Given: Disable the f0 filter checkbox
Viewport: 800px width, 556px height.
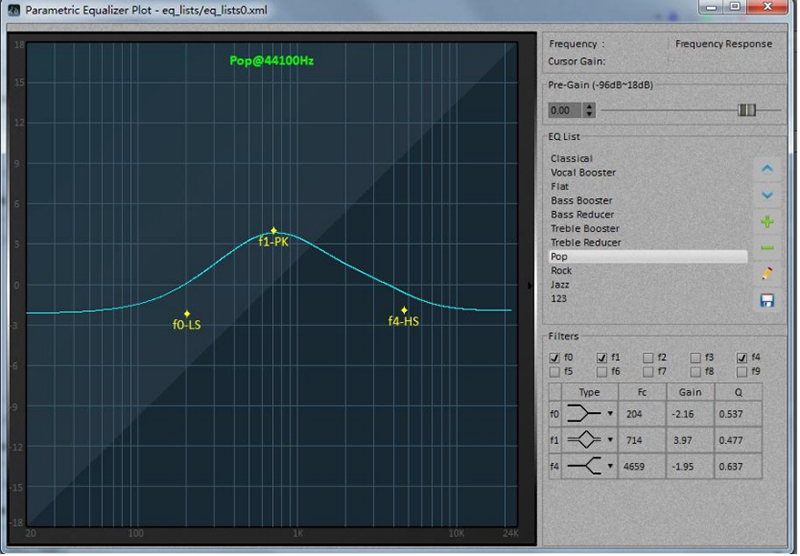Looking at the screenshot, I should pyautogui.click(x=555, y=357).
